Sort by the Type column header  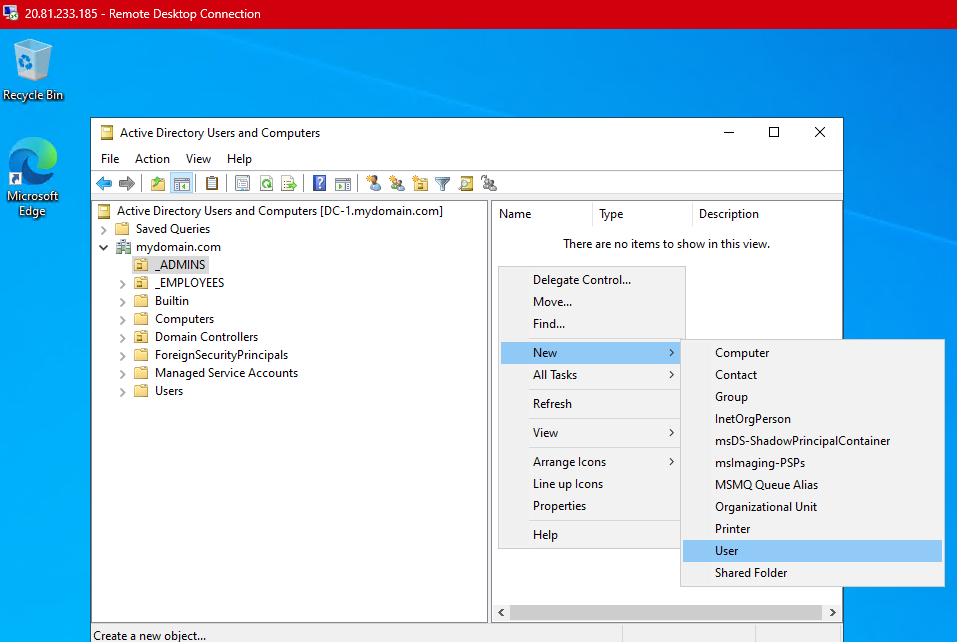(642, 214)
